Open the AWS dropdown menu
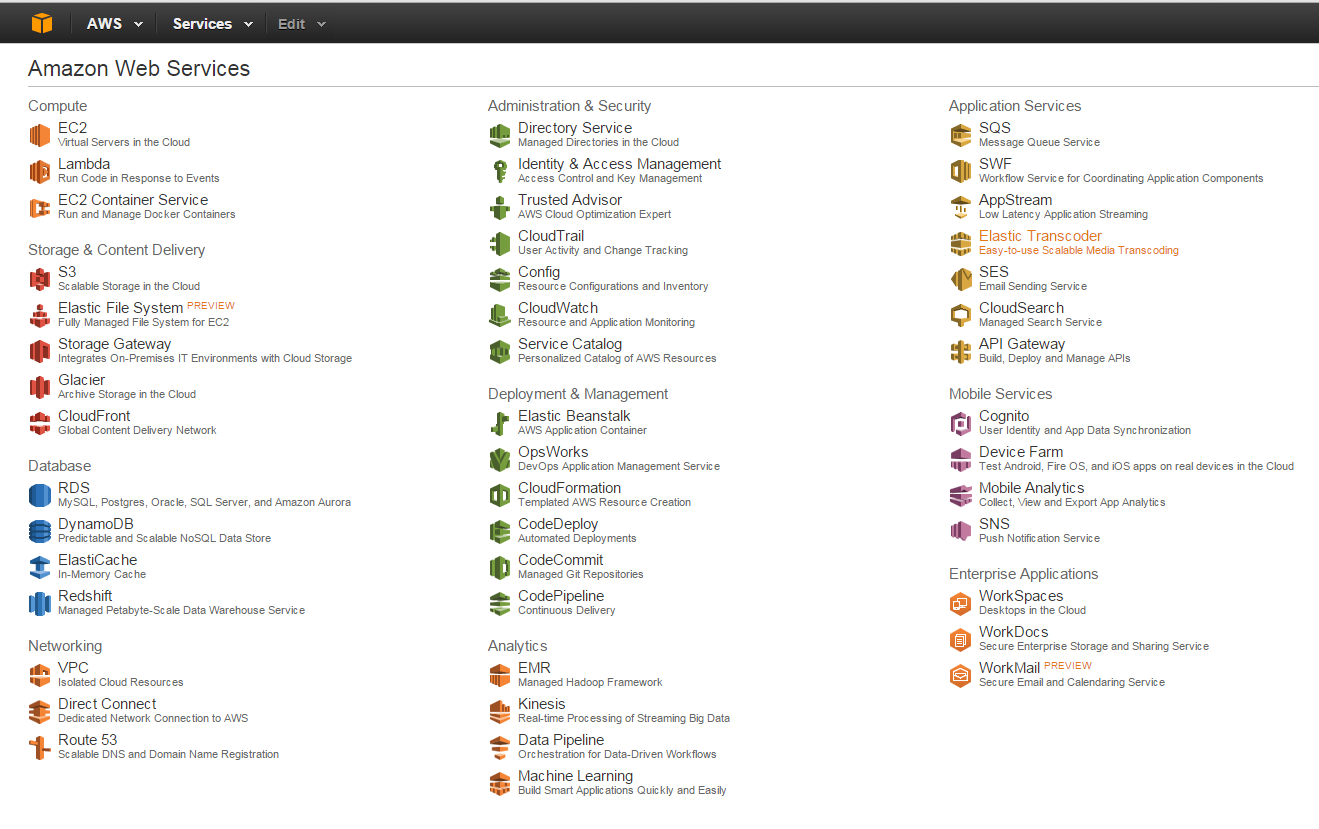The image size is (1319, 829). (x=114, y=24)
